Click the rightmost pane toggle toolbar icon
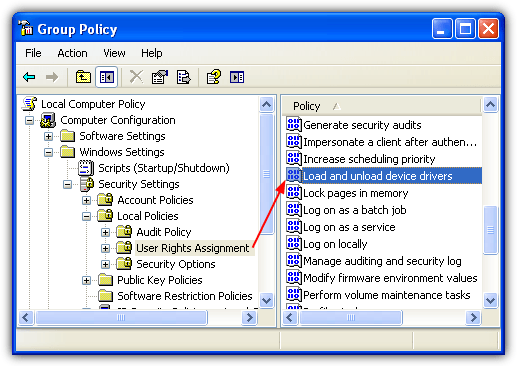Screen dimensions: 517x366 (237, 77)
